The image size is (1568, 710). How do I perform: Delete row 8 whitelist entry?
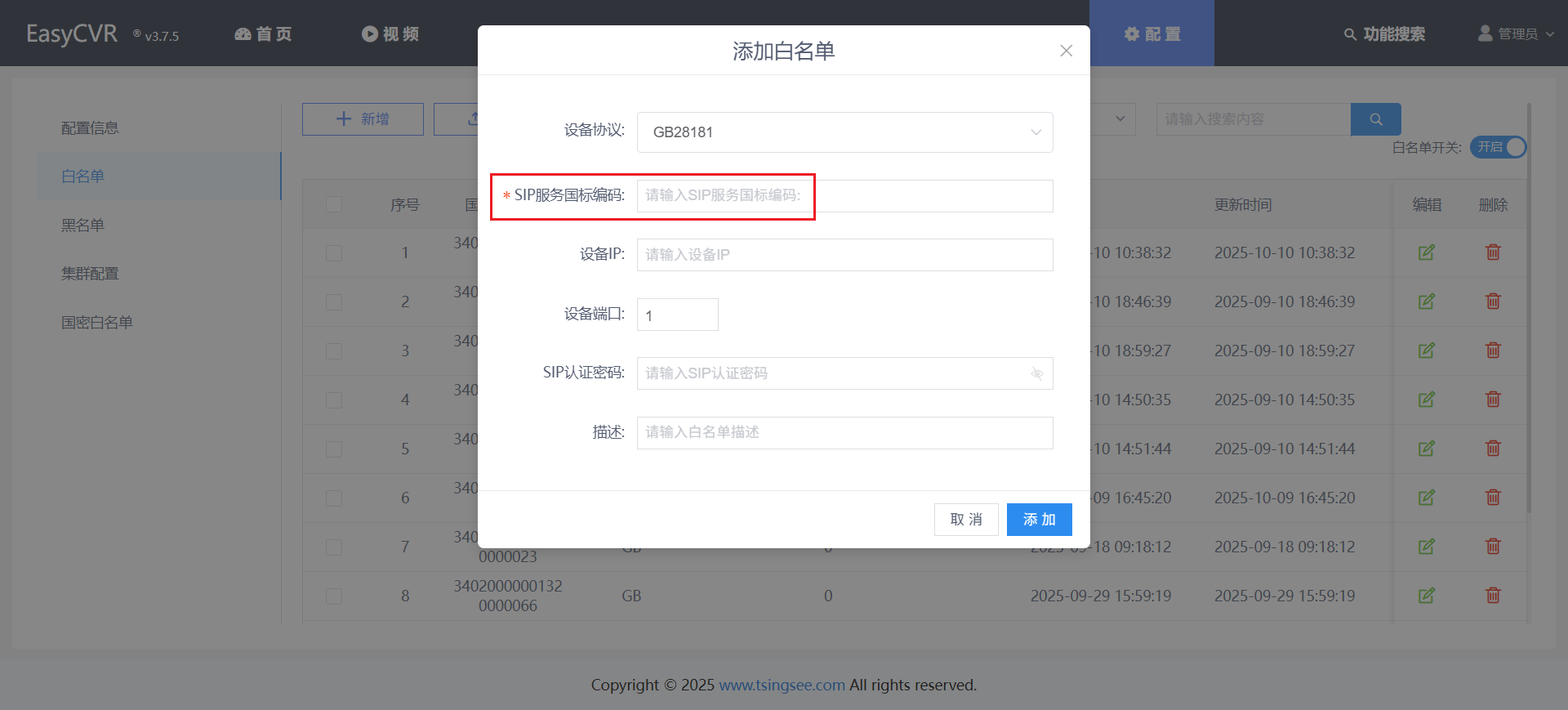tap(1493, 596)
